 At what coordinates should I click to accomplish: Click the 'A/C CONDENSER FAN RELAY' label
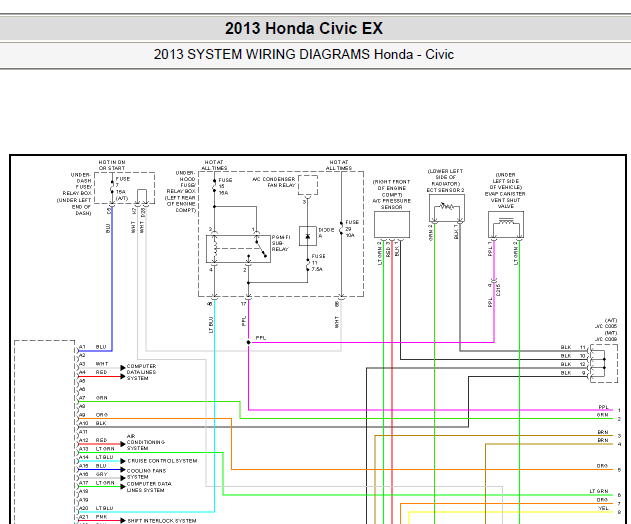pos(274,182)
